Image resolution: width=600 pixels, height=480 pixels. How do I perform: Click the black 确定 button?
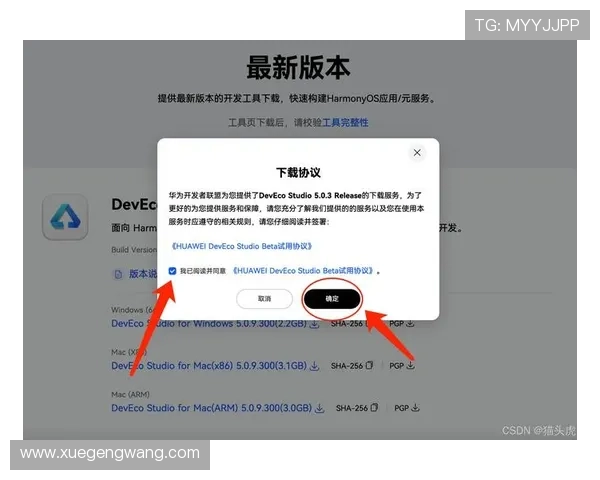(332, 299)
